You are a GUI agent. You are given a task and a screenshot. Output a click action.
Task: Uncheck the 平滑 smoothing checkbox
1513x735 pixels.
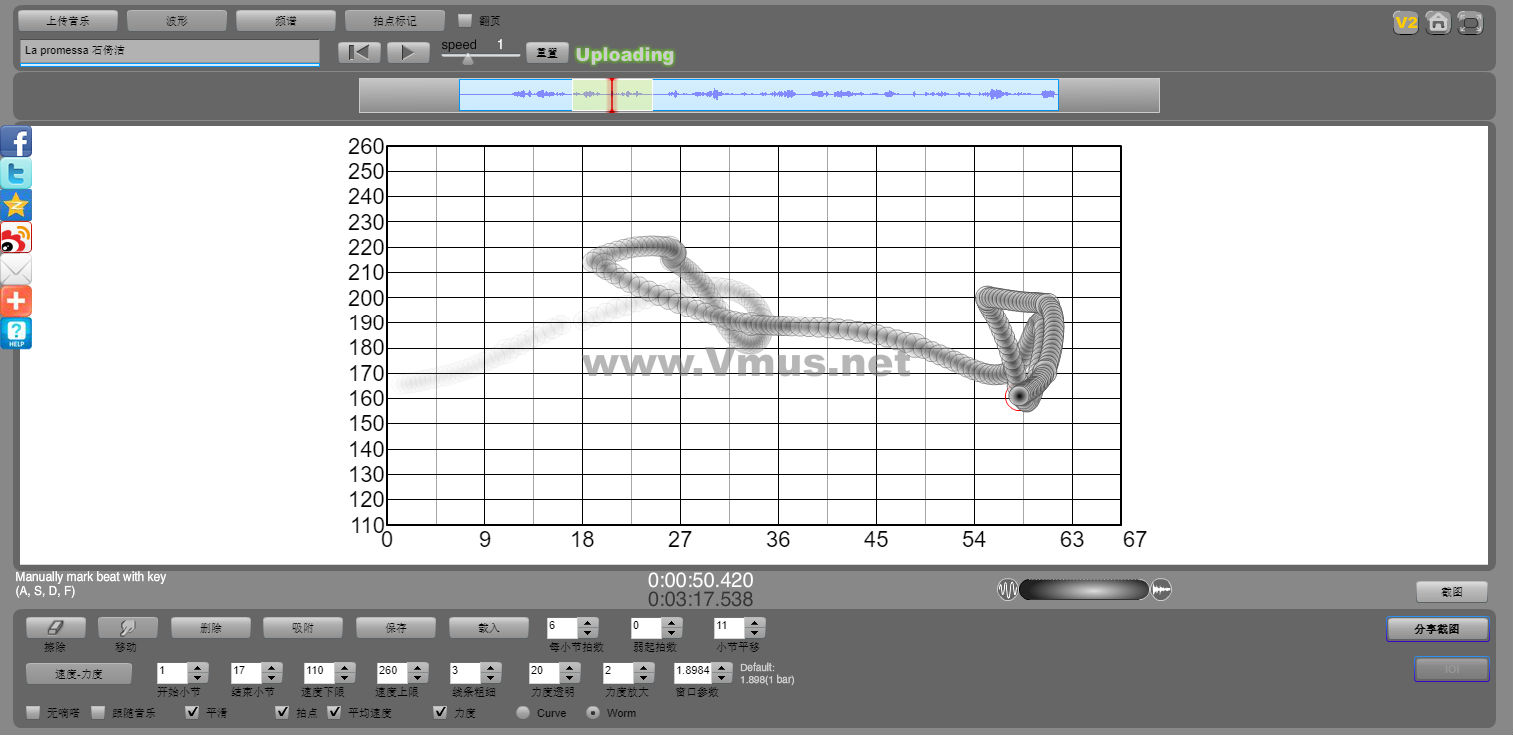click(x=193, y=713)
